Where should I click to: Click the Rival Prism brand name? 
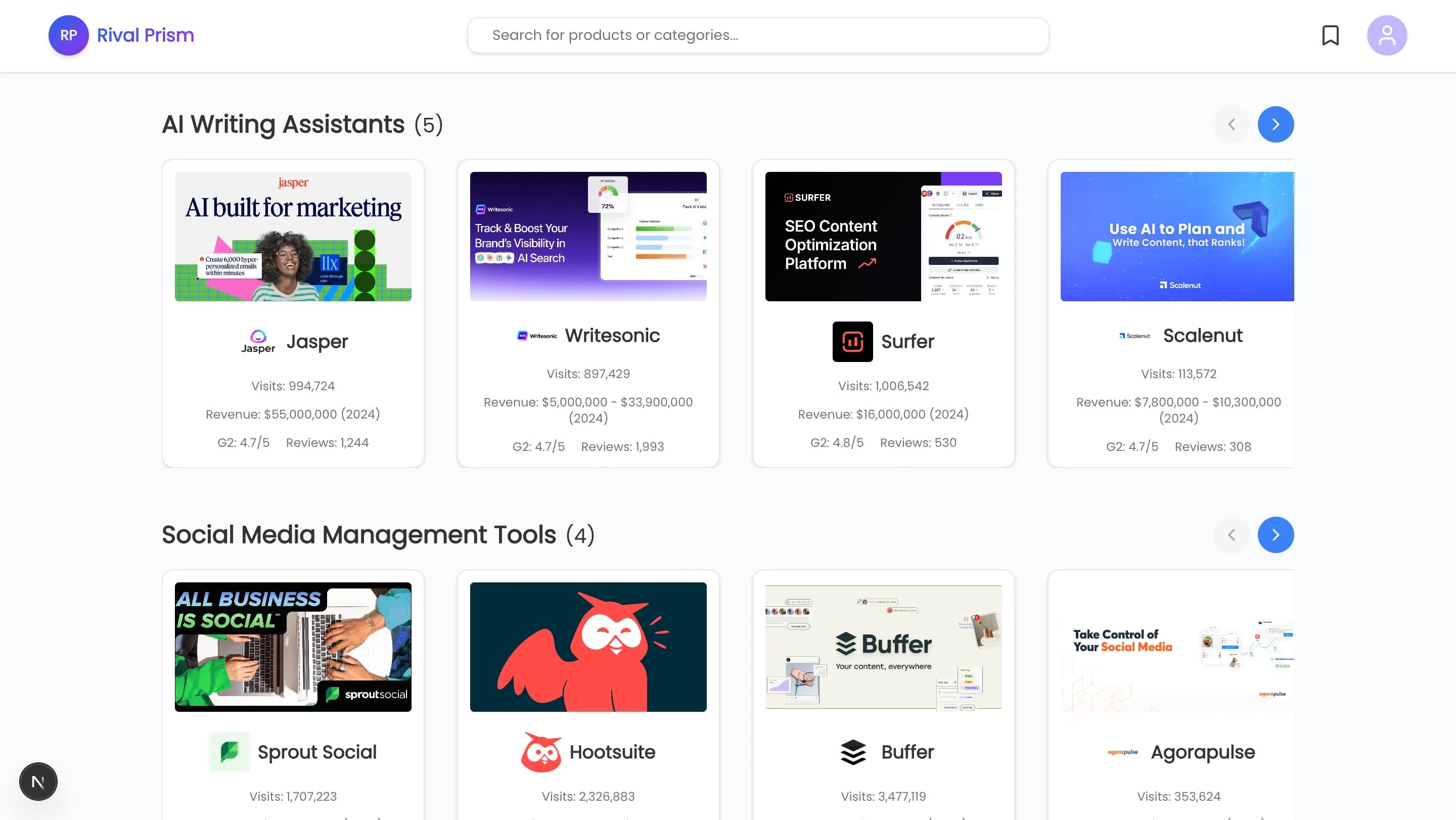tap(145, 35)
